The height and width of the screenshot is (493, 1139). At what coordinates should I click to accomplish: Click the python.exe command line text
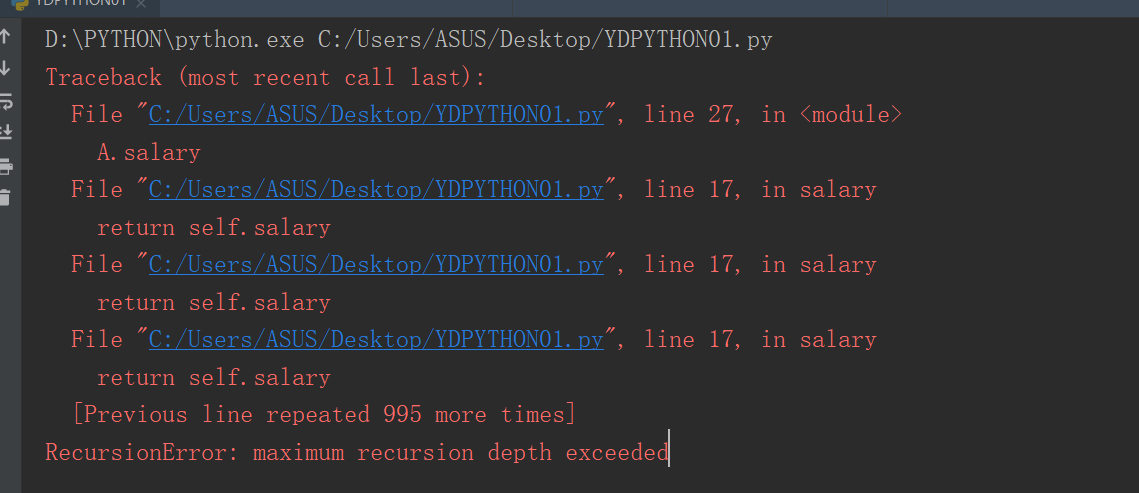pyautogui.click(x=408, y=40)
